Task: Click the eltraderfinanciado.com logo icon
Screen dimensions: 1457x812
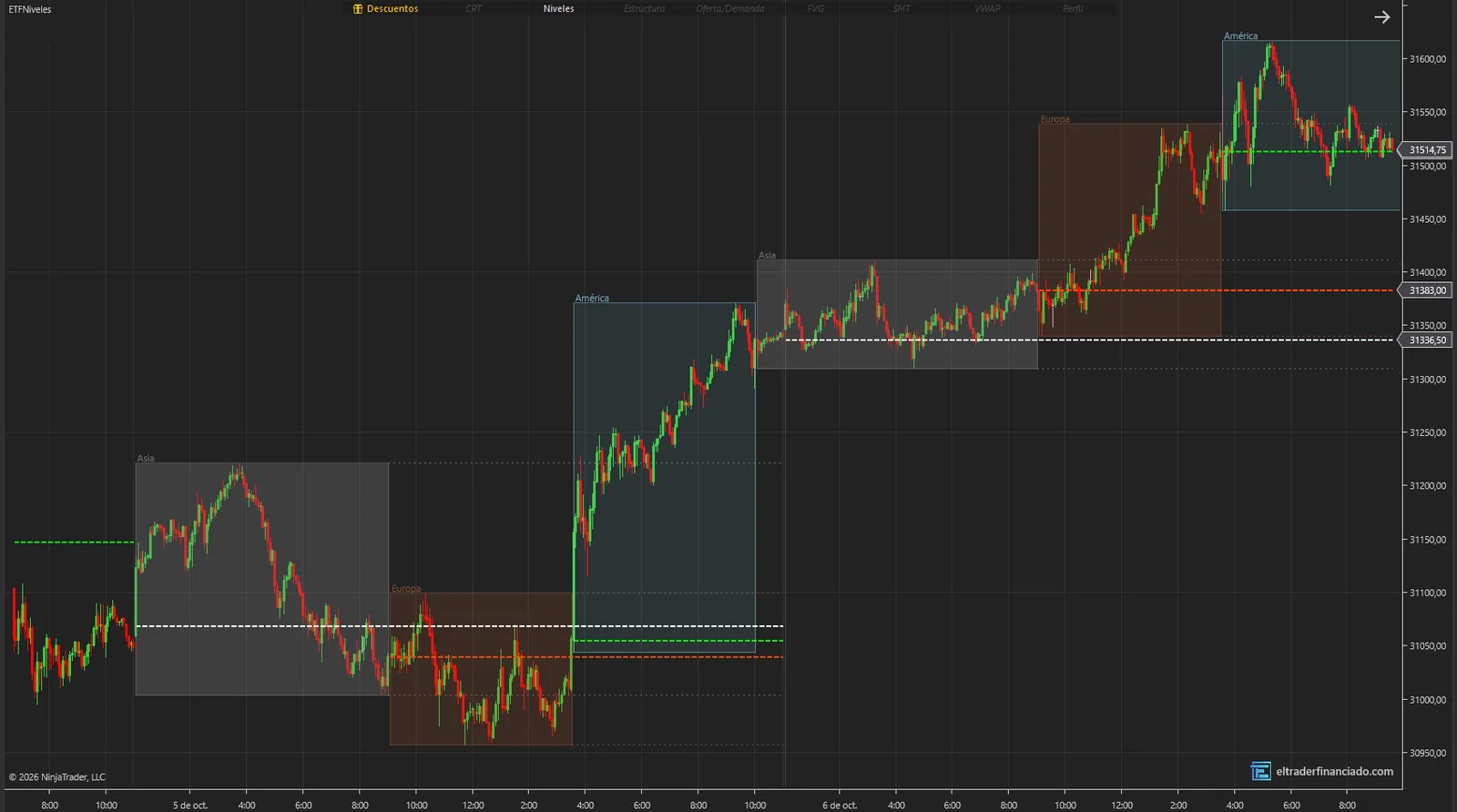Action: click(1260, 771)
